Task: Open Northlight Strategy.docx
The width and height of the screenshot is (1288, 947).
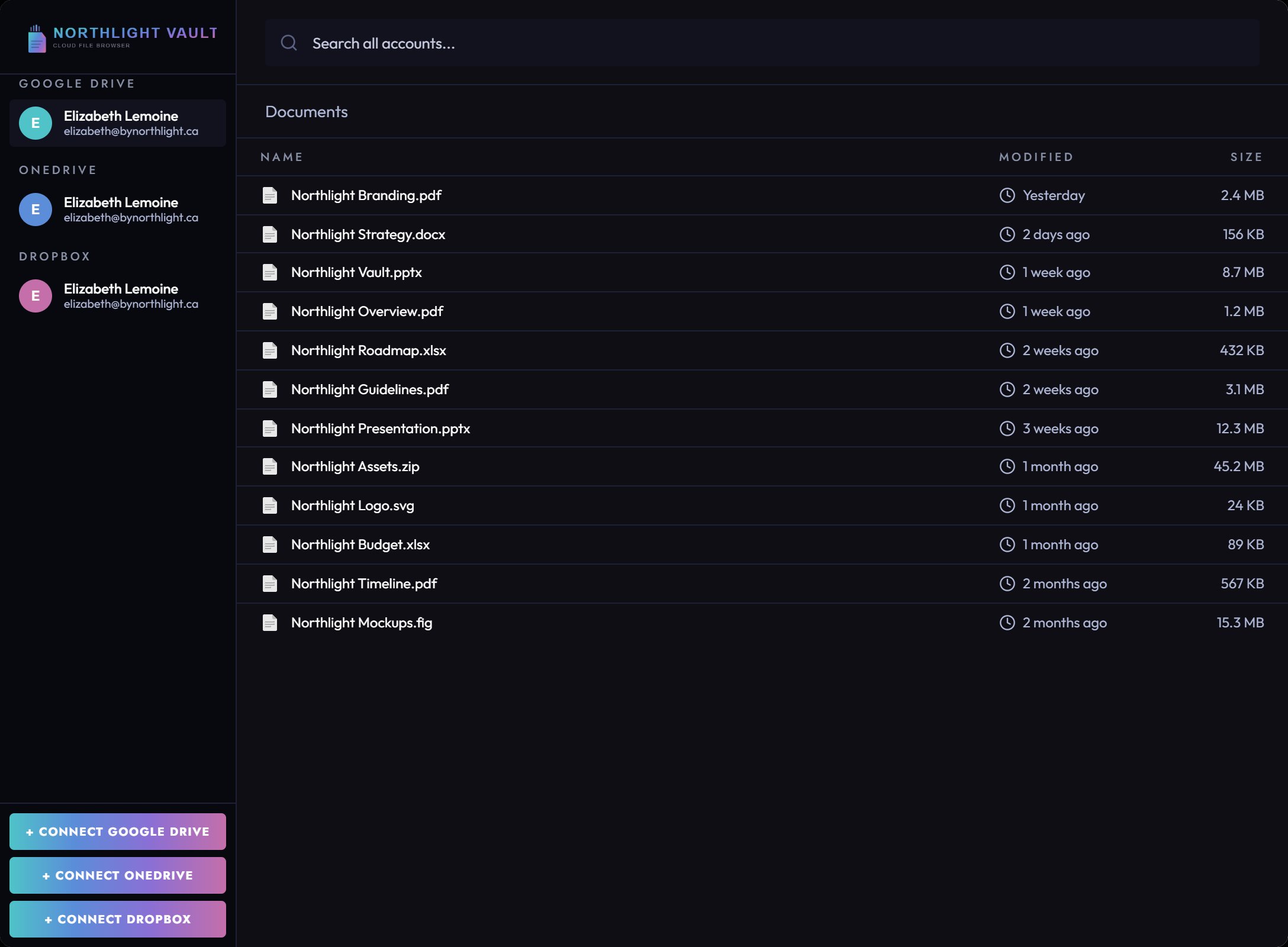Action: 368,234
